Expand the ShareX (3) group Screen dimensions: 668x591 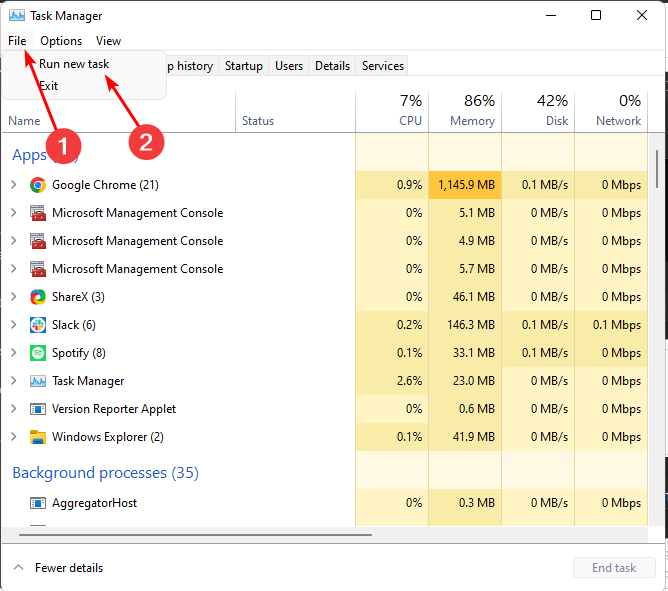[x=14, y=297]
